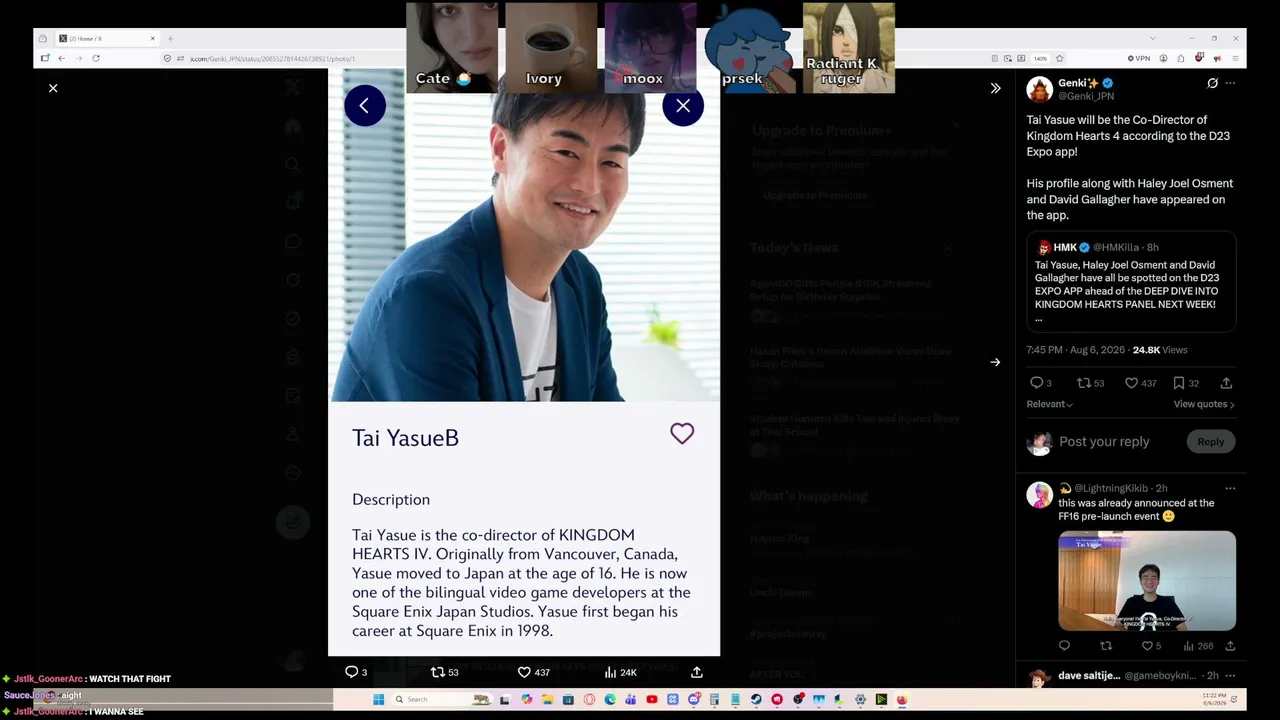Share Genki's post from the side panel
Image resolution: width=1280 pixels, height=720 pixels.
click(1226, 383)
